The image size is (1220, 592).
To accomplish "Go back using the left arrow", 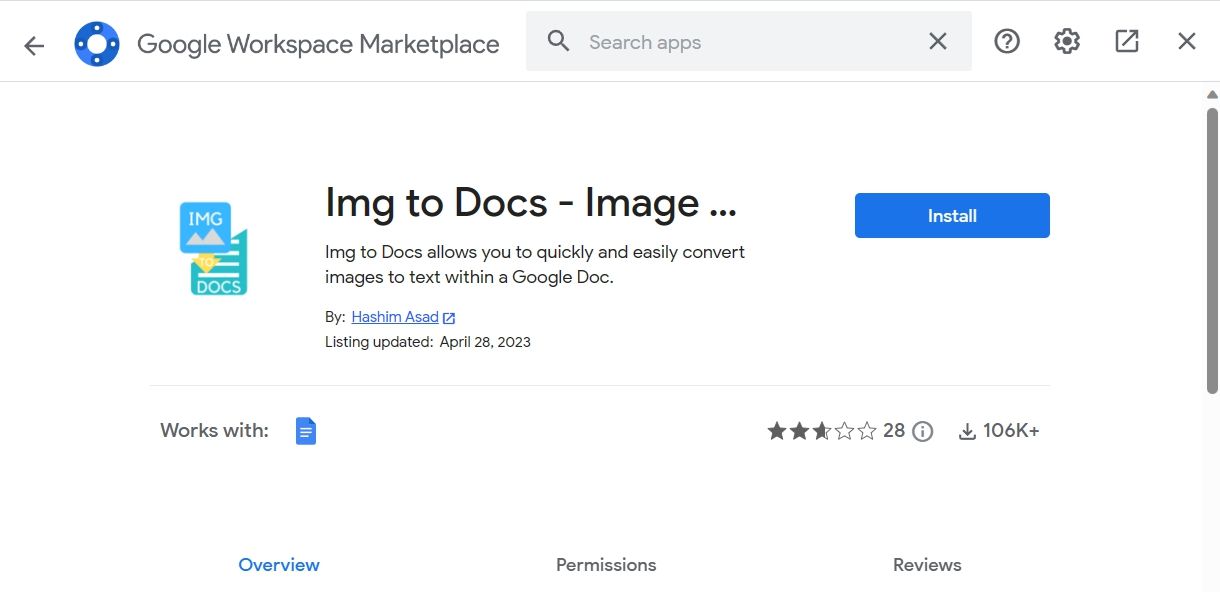I will (x=34, y=45).
